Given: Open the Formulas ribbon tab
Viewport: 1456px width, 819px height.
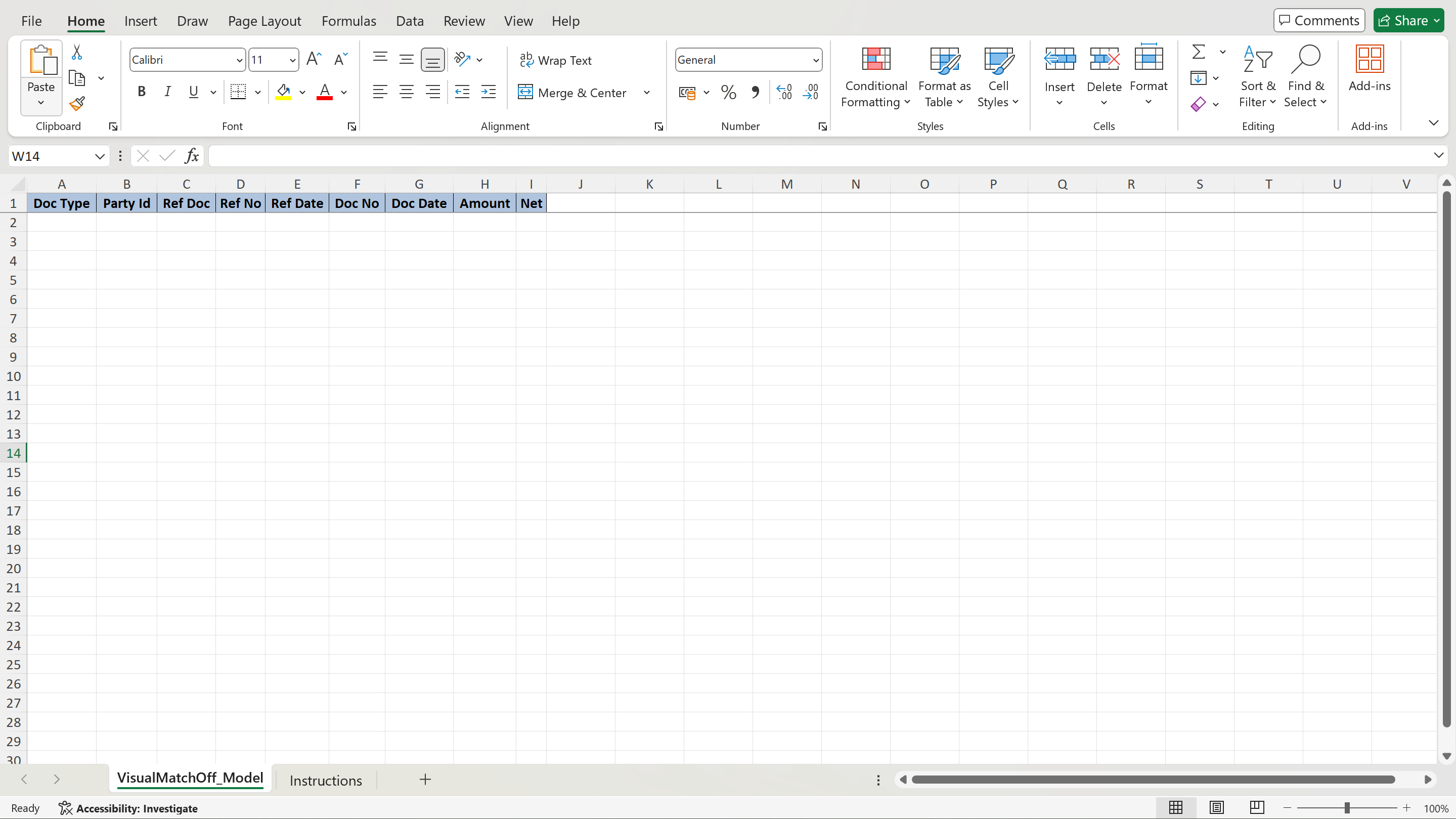Looking at the screenshot, I should (348, 21).
